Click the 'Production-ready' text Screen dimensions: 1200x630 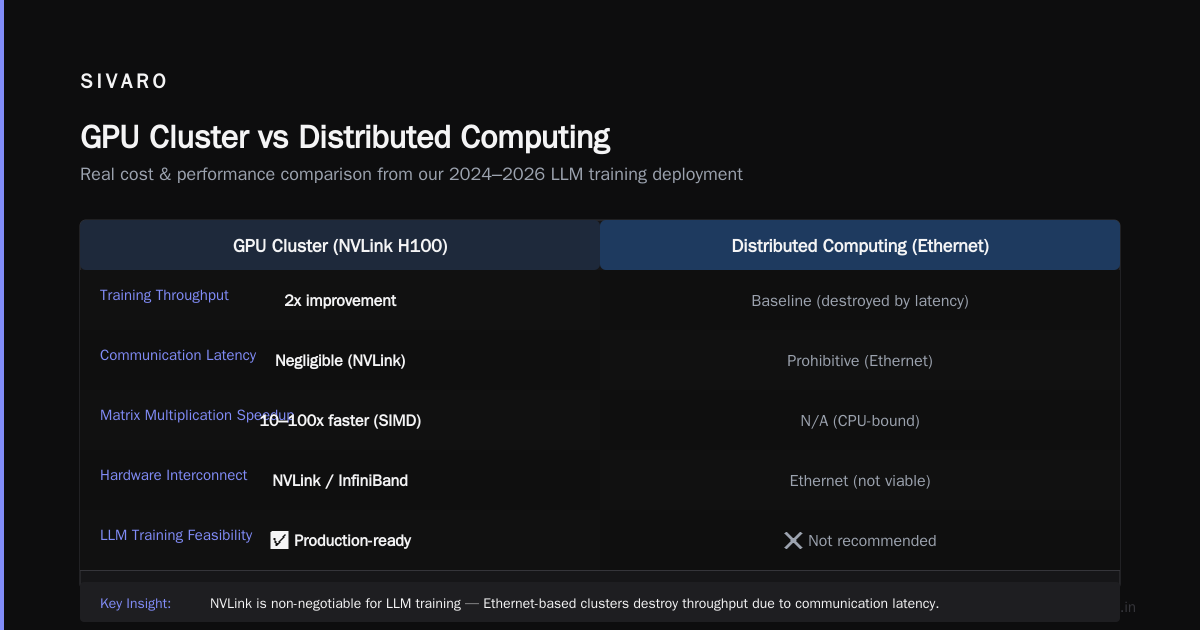[352, 540]
